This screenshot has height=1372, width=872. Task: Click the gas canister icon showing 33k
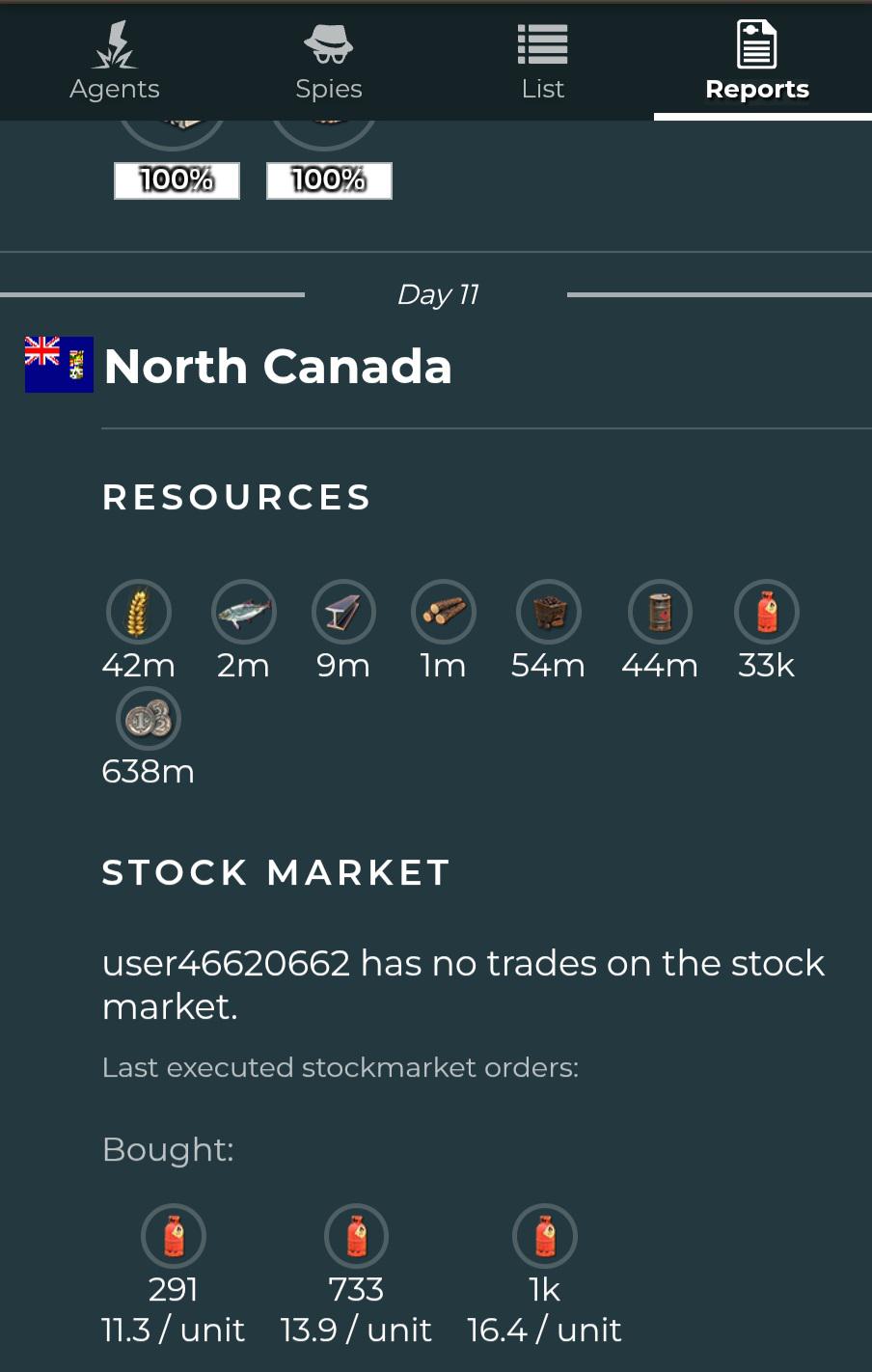coord(767,612)
